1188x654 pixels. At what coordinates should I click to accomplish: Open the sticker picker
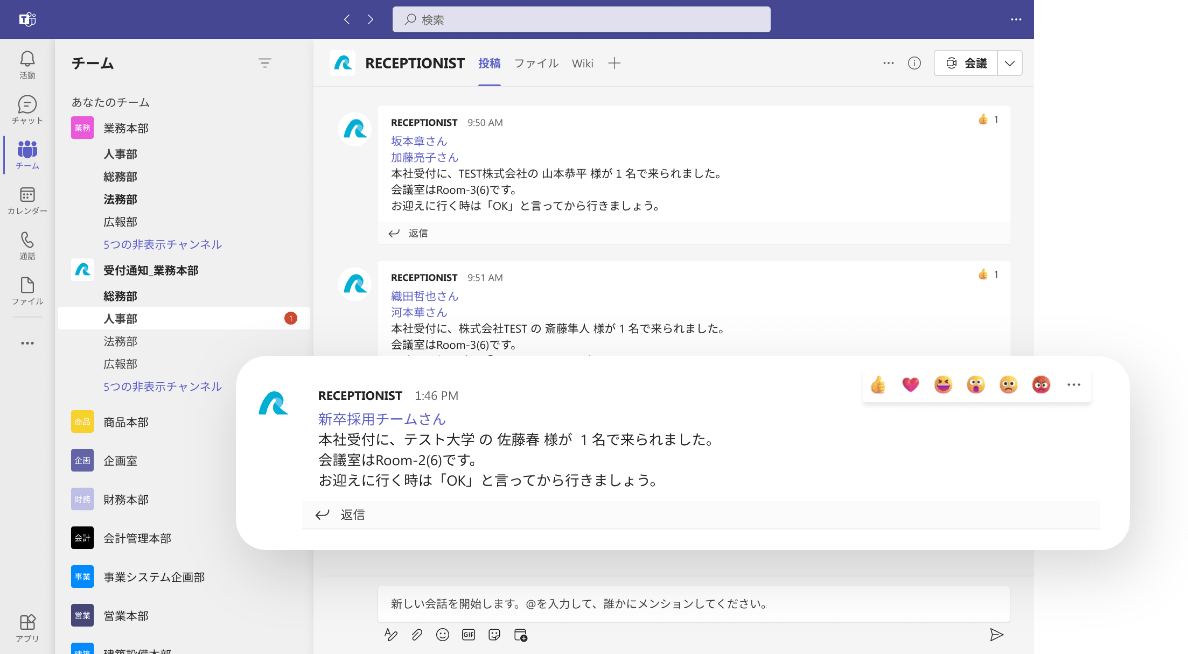(x=494, y=635)
